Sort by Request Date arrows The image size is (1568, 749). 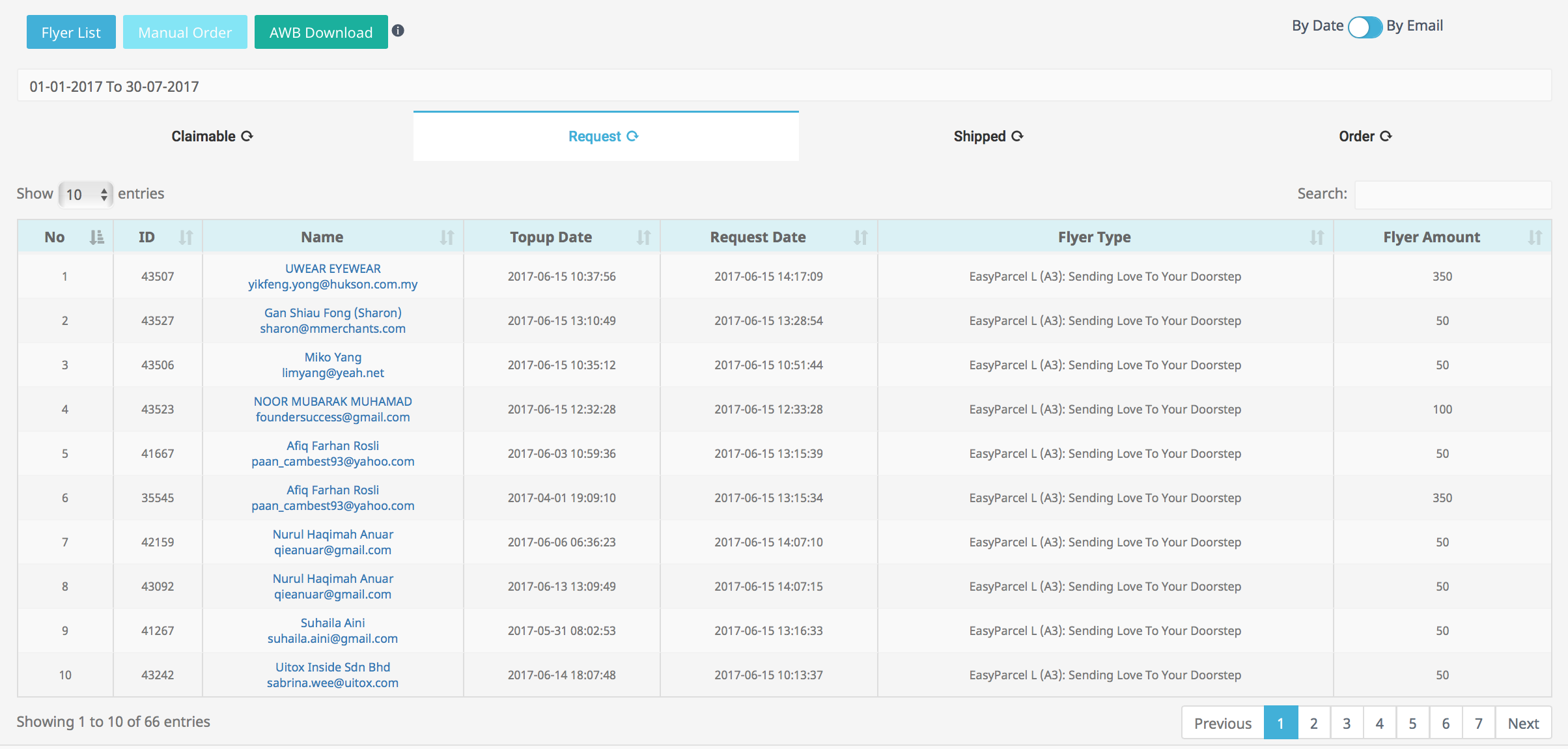tap(861, 237)
